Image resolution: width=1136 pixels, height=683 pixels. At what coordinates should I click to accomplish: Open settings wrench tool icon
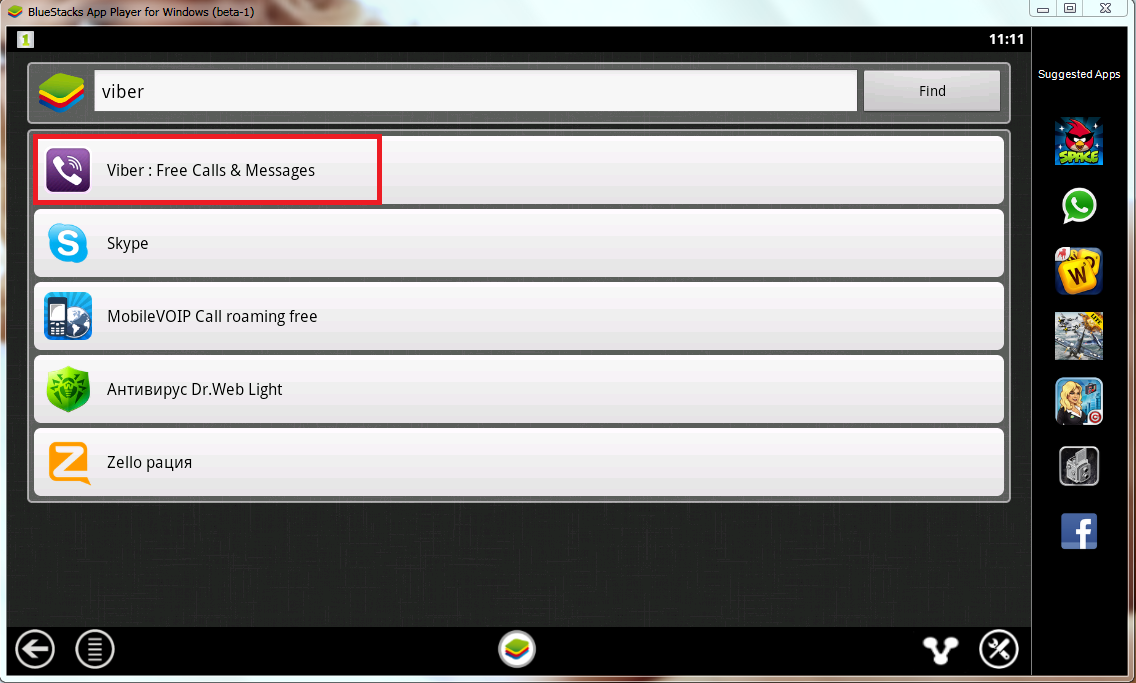coord(999,649)
